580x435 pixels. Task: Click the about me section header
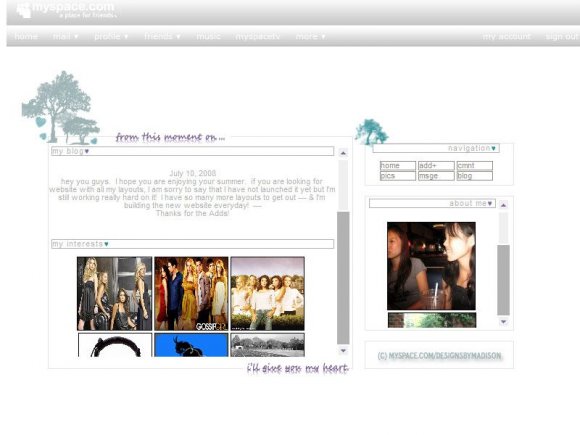[x=432, y=203]
